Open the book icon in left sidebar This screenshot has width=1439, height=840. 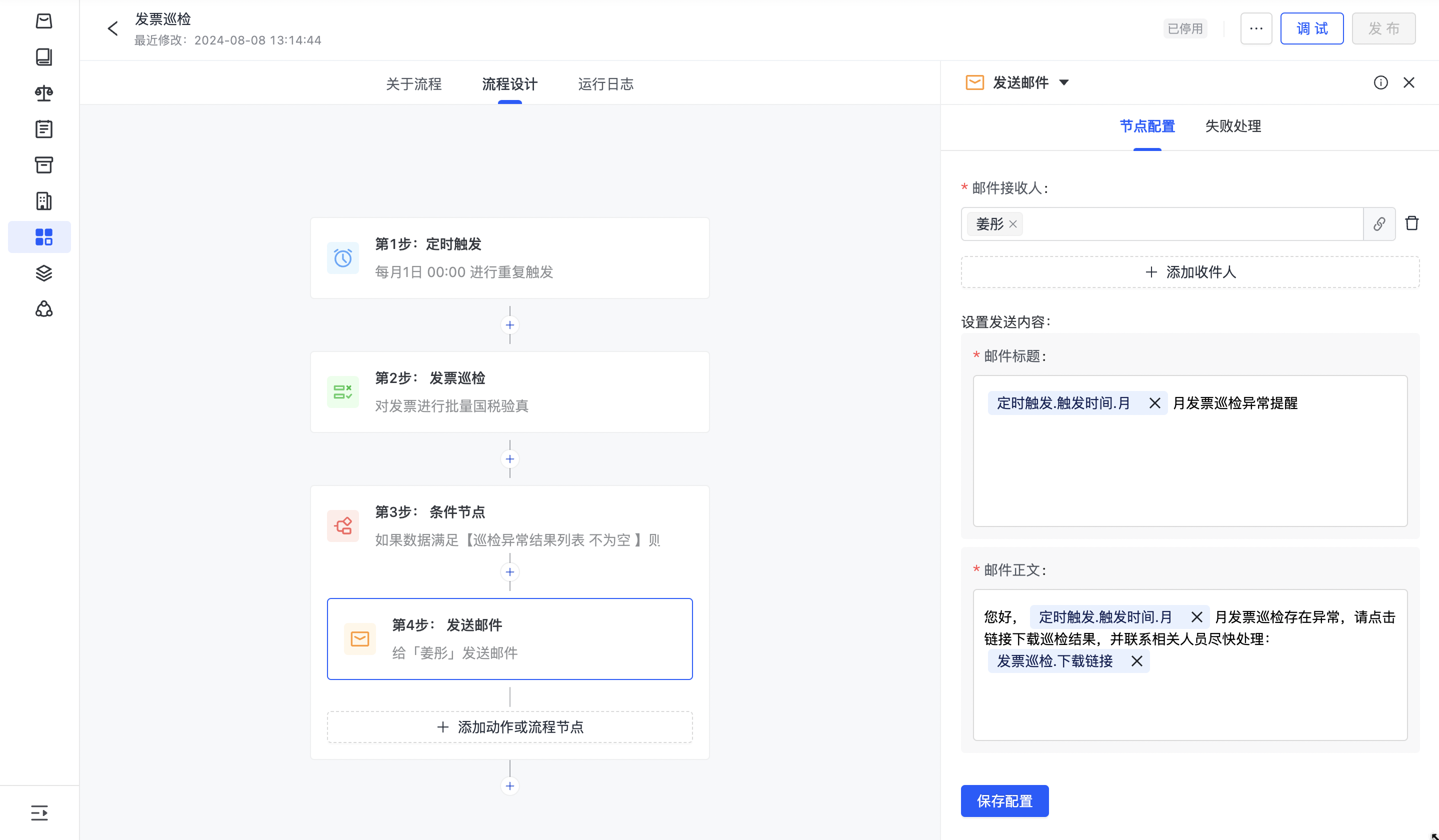44,57
